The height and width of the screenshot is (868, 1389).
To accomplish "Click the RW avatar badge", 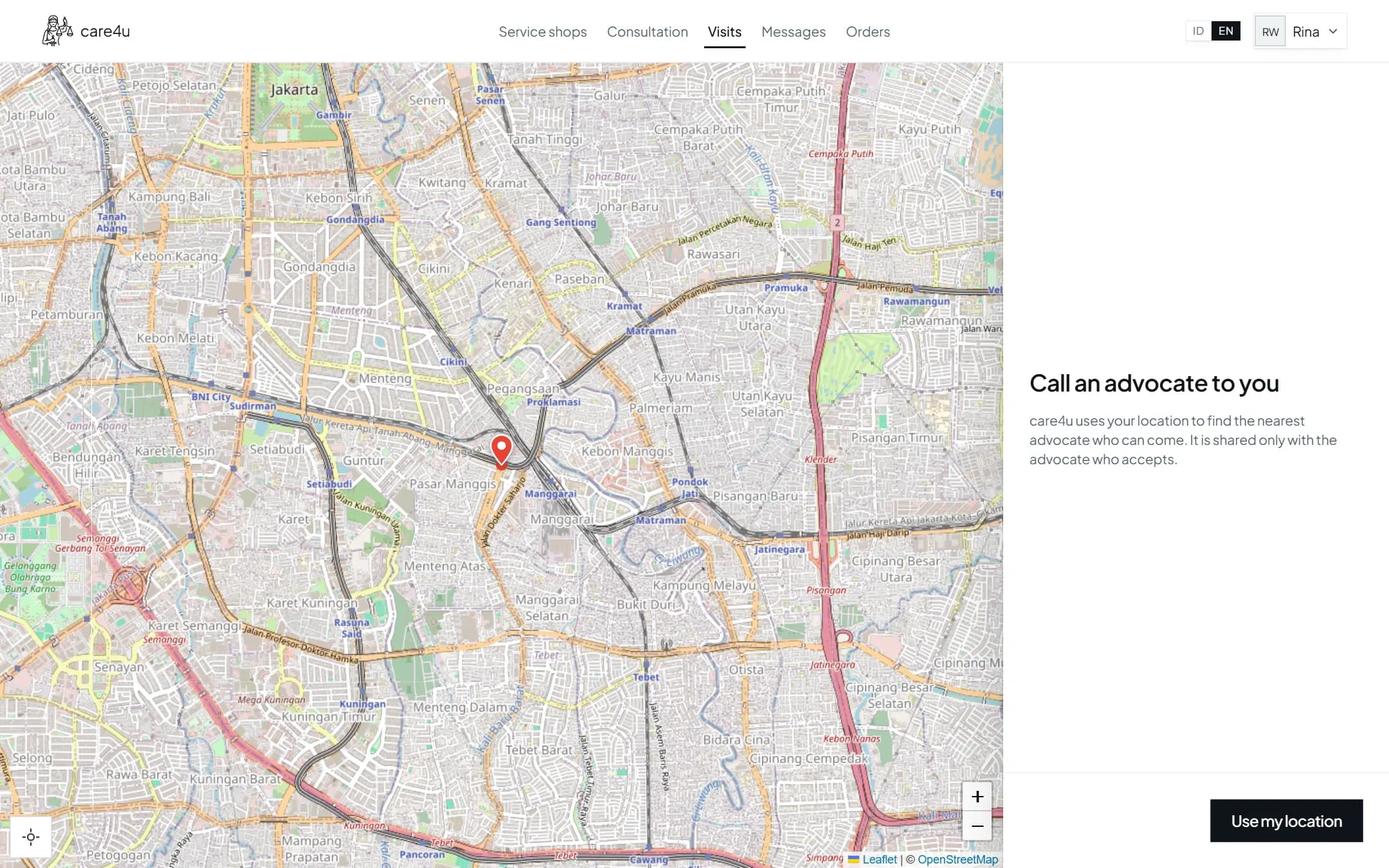I will [x=1270, y=32].
